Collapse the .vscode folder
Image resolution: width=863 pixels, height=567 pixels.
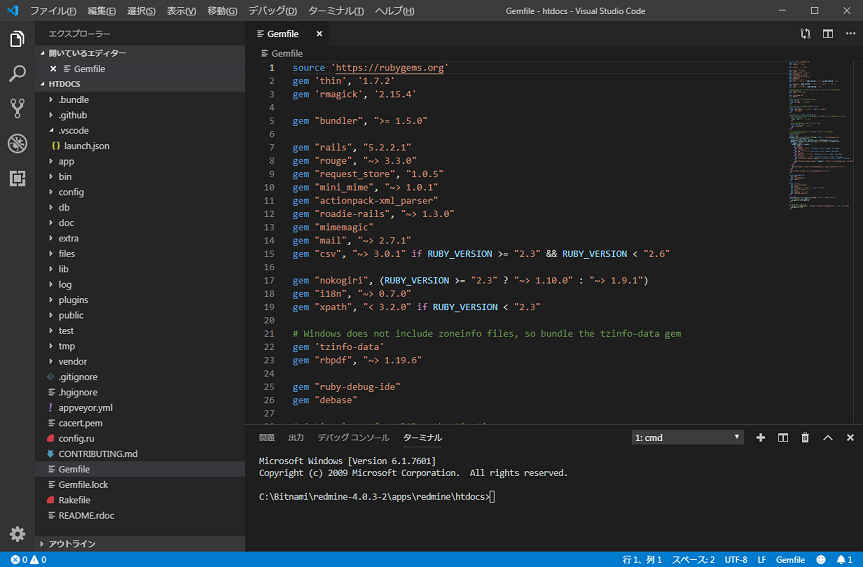click(140, 130)
